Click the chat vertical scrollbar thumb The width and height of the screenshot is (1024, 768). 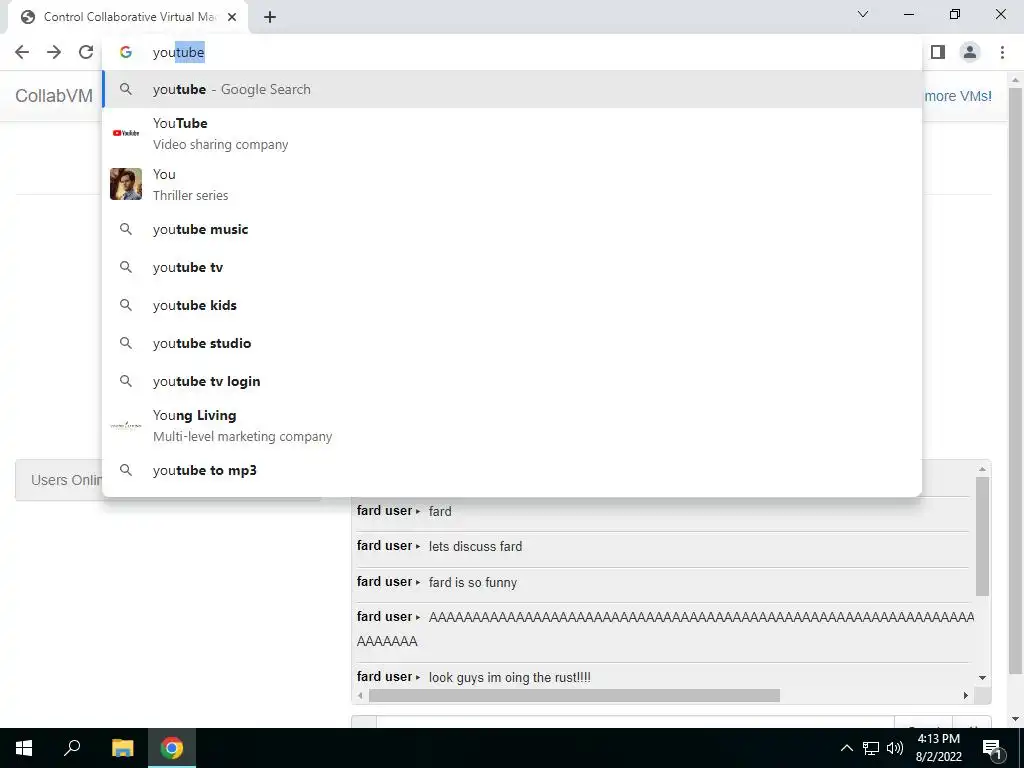982,536
